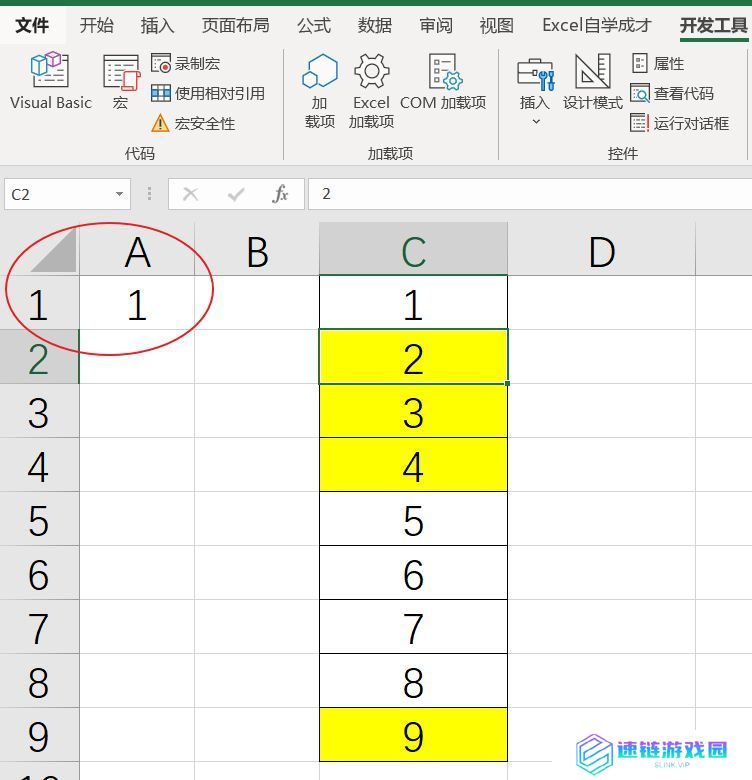Switch to the 插入 ribbon tab
The width and height of the screenshot is (752, 780).
tap(157, 25)
